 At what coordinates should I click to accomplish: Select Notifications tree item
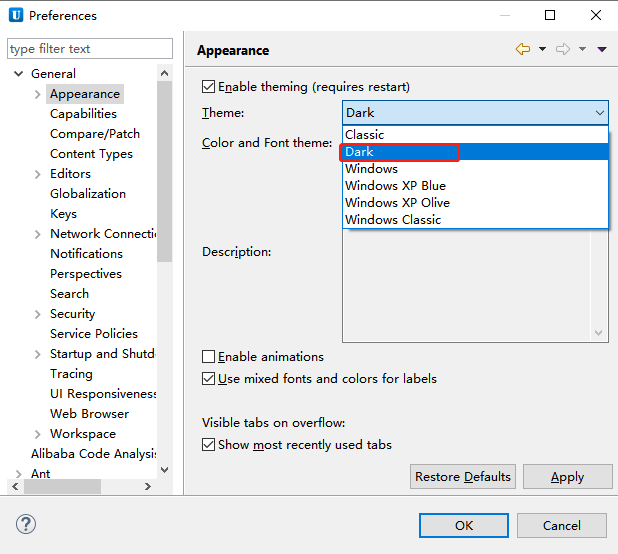(x=86, y=254)
